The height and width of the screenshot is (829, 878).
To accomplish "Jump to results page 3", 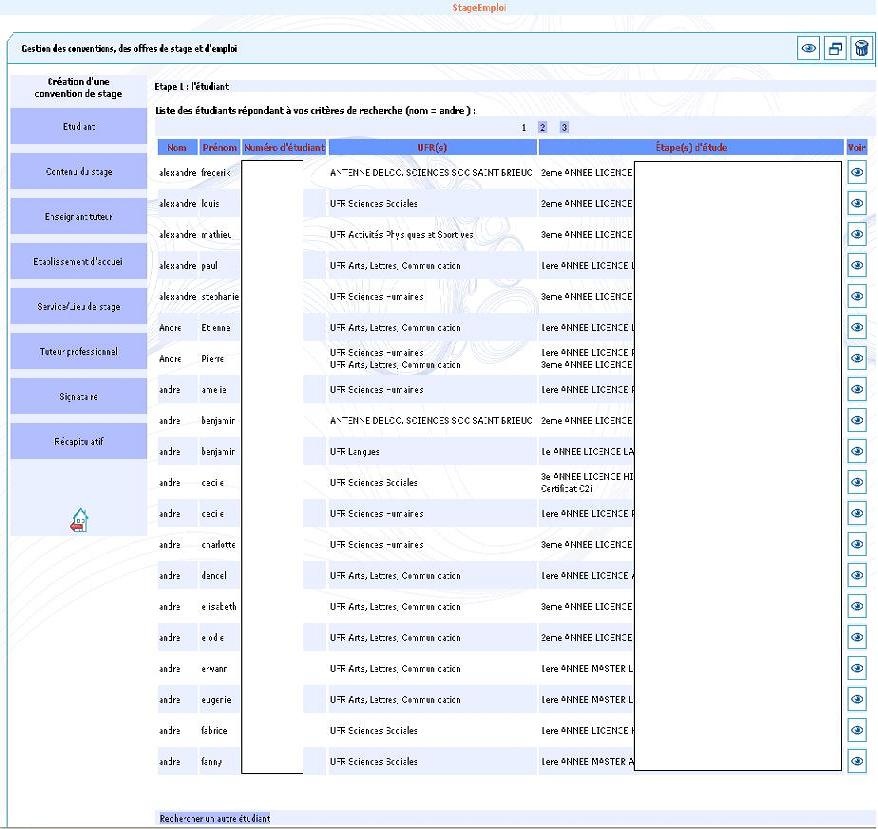I will 564,127.
